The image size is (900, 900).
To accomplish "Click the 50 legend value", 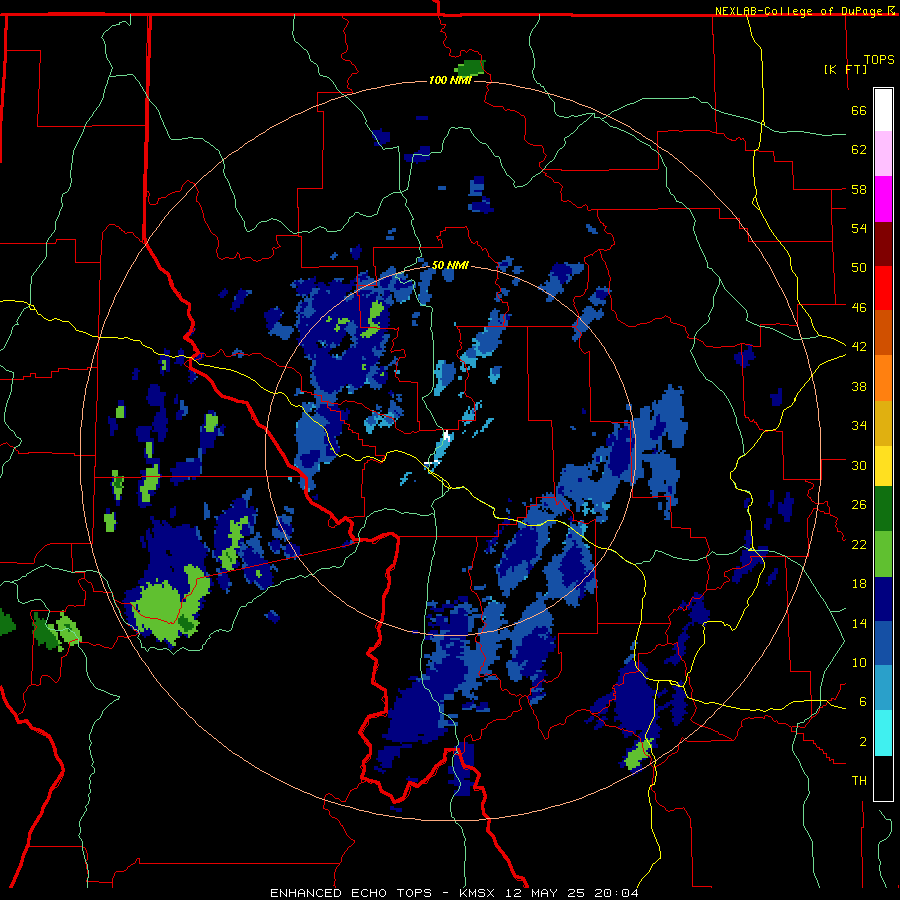I will 859,267.
